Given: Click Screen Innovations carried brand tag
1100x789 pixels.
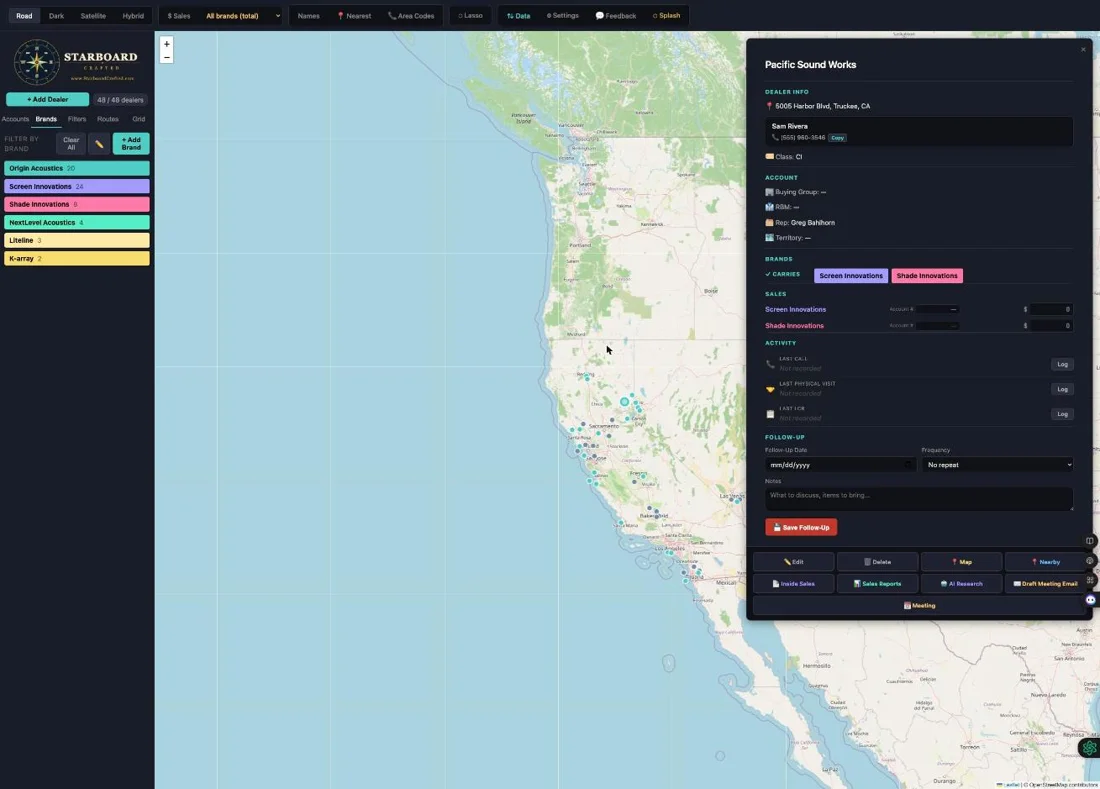Looking at the screenshot, I should click(x=851, y=276).
